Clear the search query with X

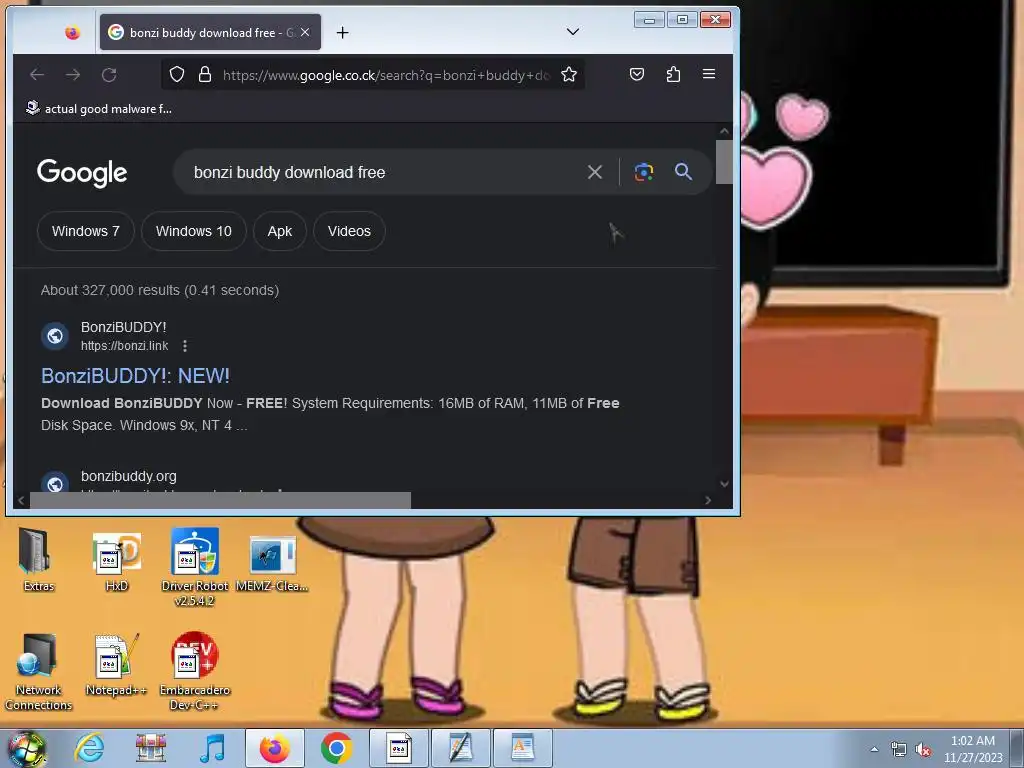(594, 172)
